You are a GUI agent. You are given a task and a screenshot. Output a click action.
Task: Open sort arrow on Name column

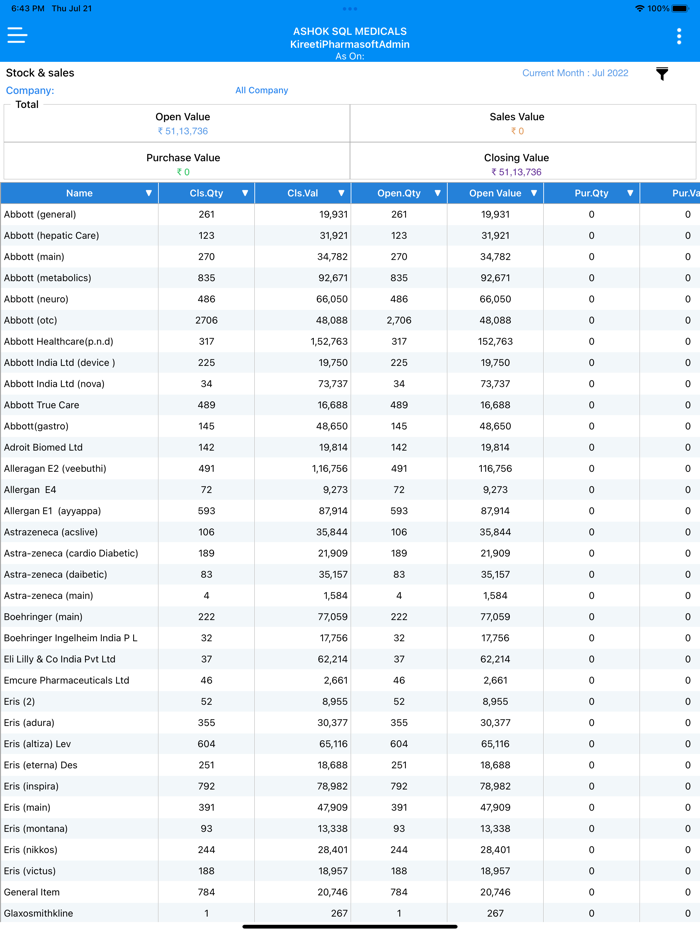pyautogui.click(x=148, y=193)
